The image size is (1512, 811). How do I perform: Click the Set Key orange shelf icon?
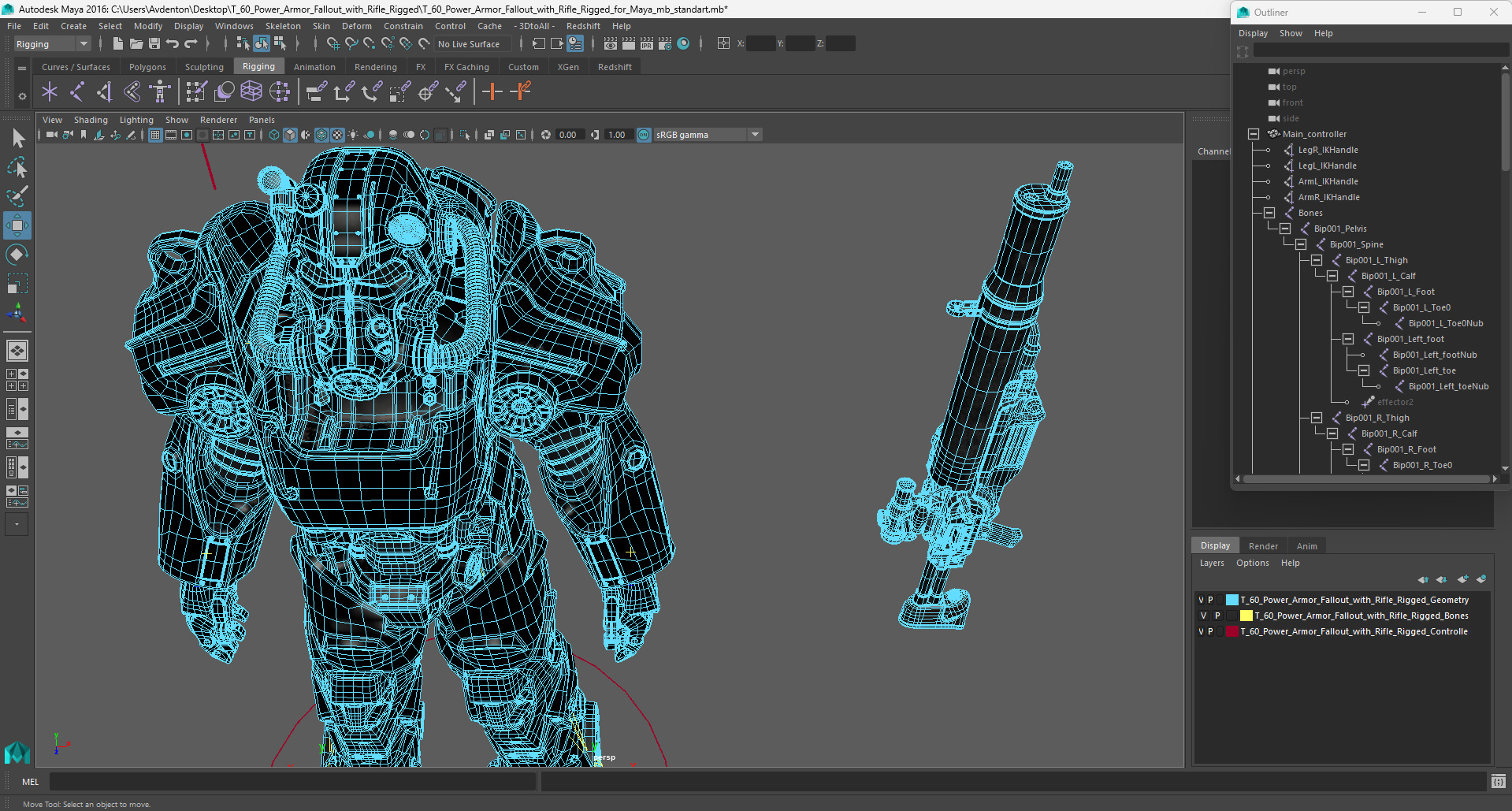[492, 91]
